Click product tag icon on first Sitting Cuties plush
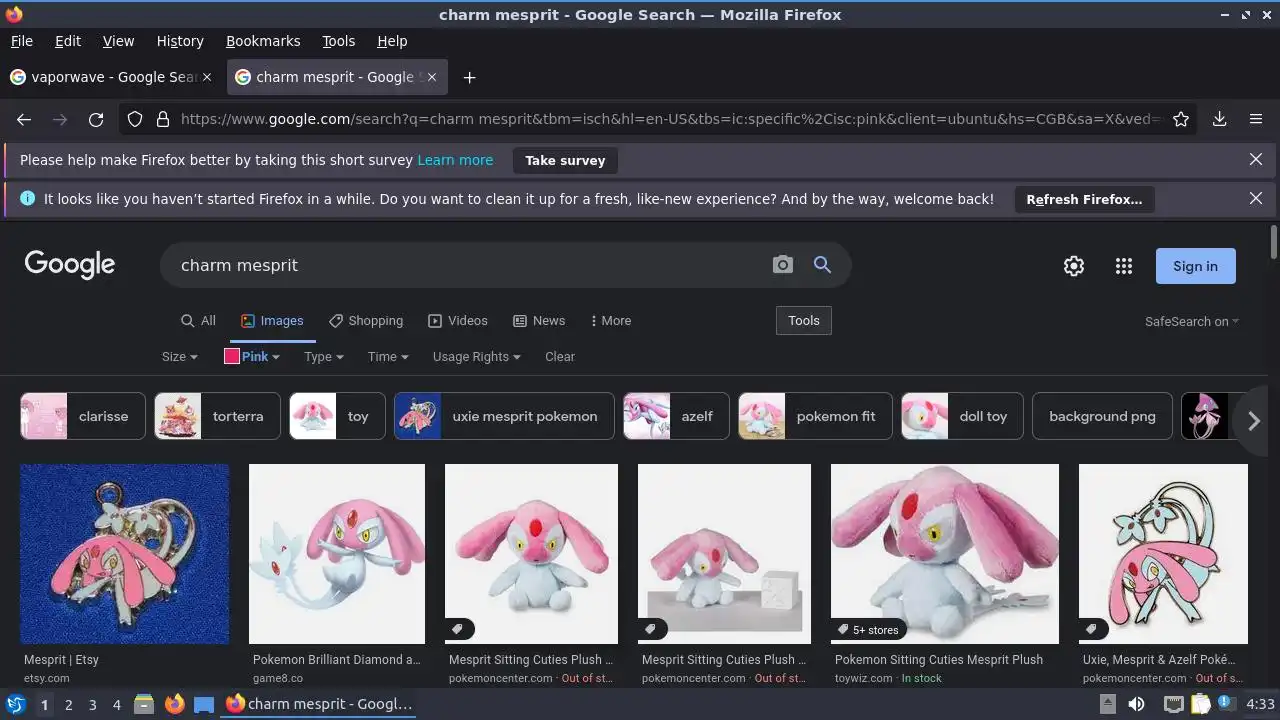Image resolution: width=1280 pixels, height=720 pixels. tap(458, 629)
